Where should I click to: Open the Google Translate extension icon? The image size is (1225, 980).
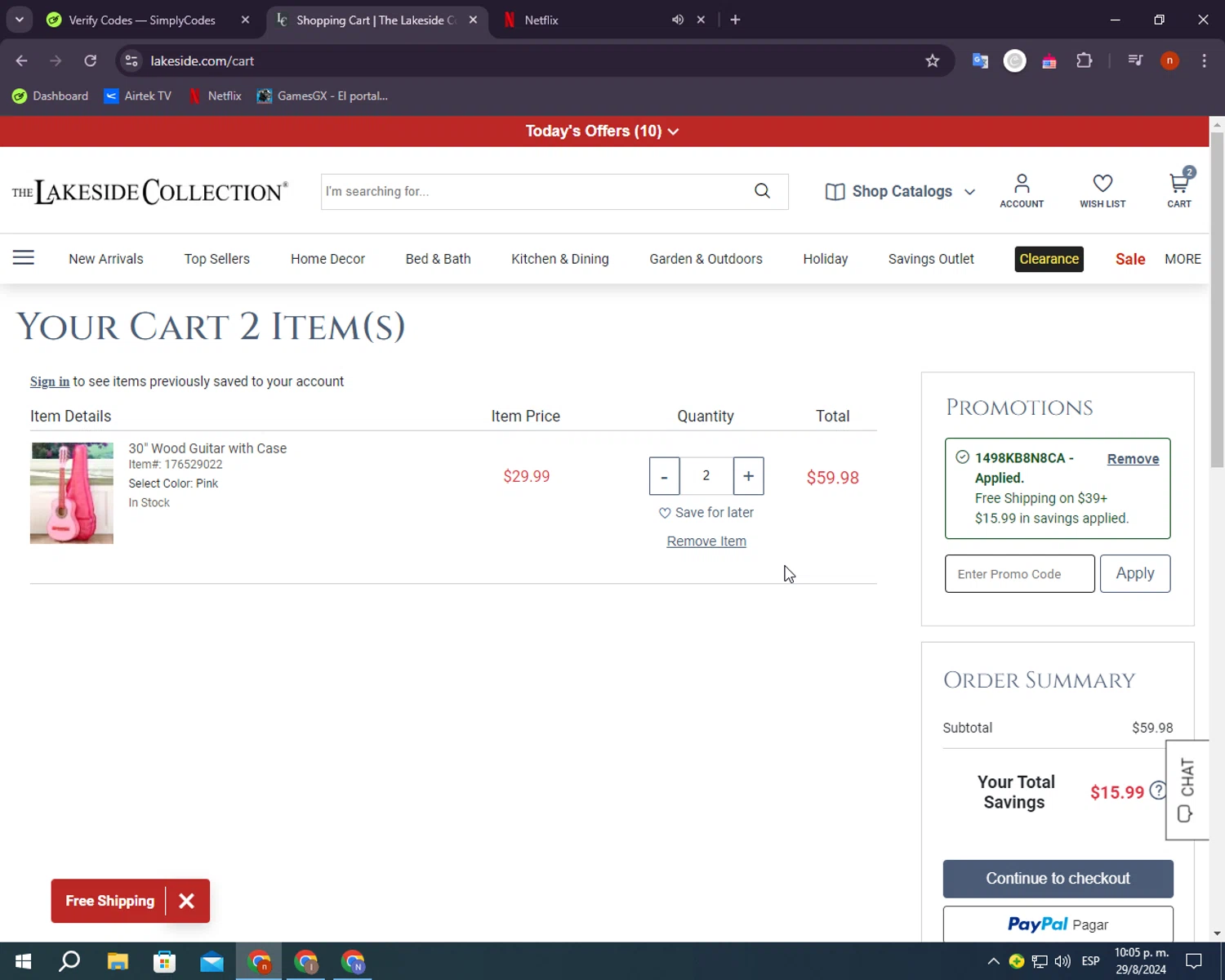(x=980, y=60)
